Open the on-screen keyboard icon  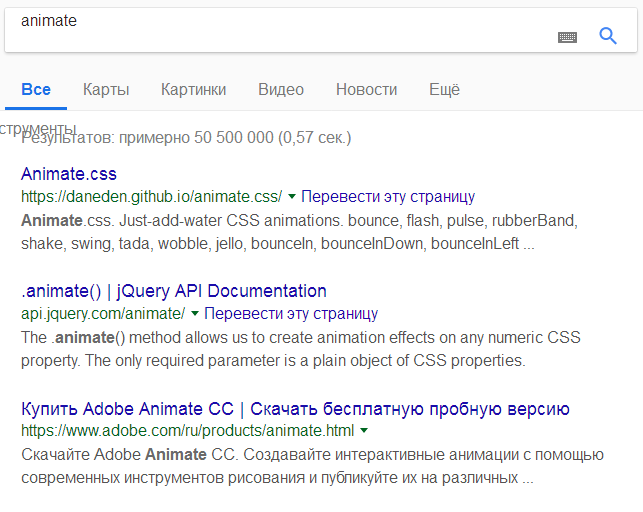click(x=568, y=37)
